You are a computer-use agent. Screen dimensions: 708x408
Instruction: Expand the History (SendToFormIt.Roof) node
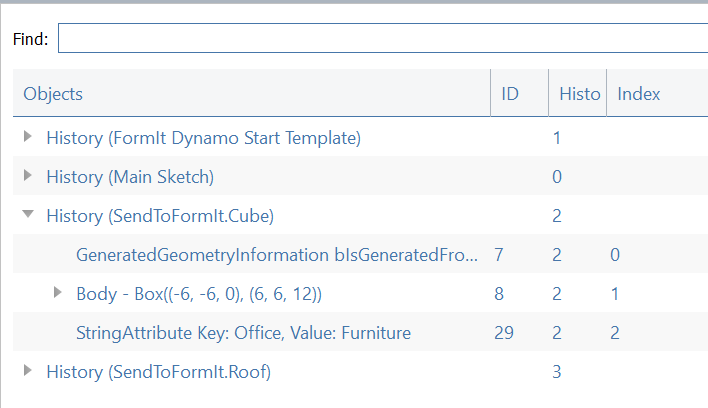[x=28, y=372]
